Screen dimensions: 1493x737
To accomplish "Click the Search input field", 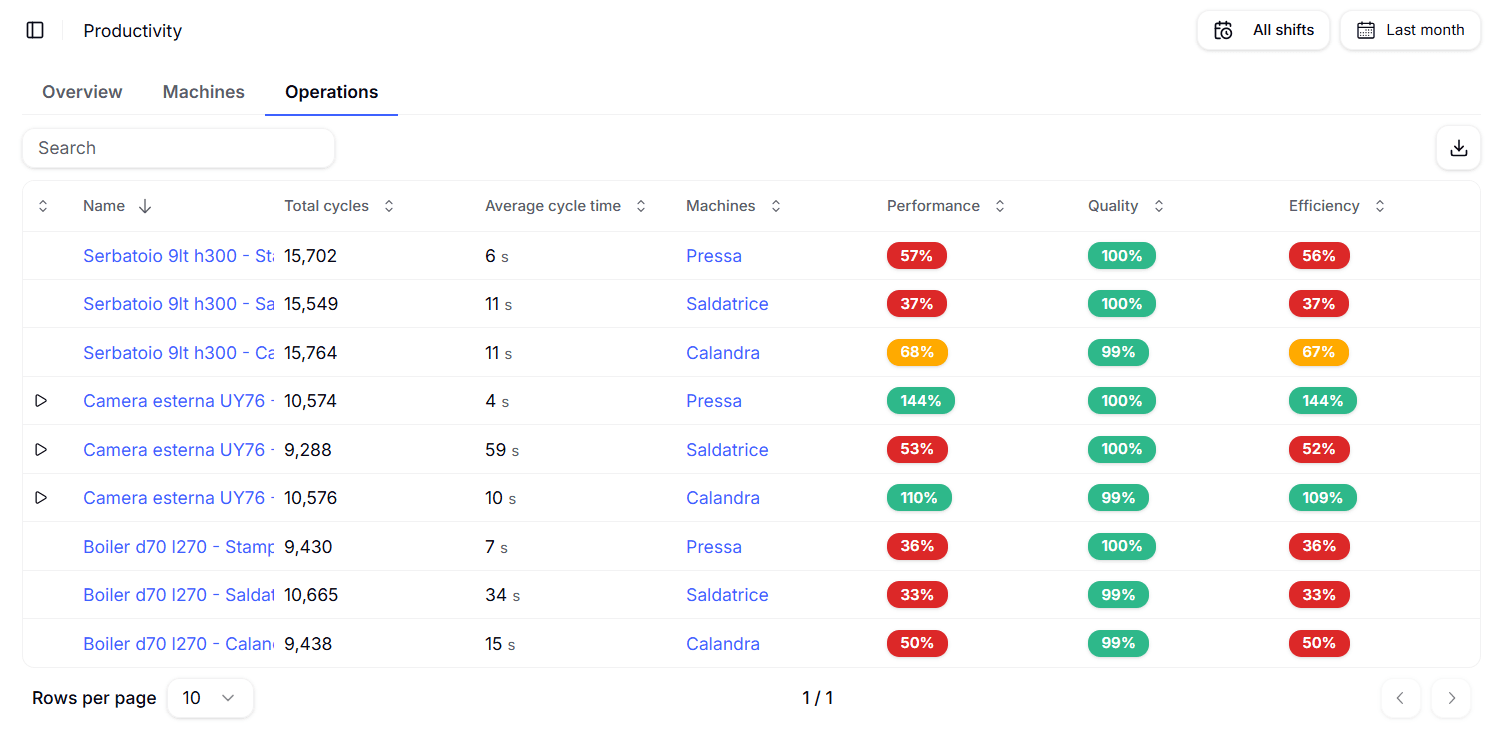I will pyautogui.click(x=178, y=148).
